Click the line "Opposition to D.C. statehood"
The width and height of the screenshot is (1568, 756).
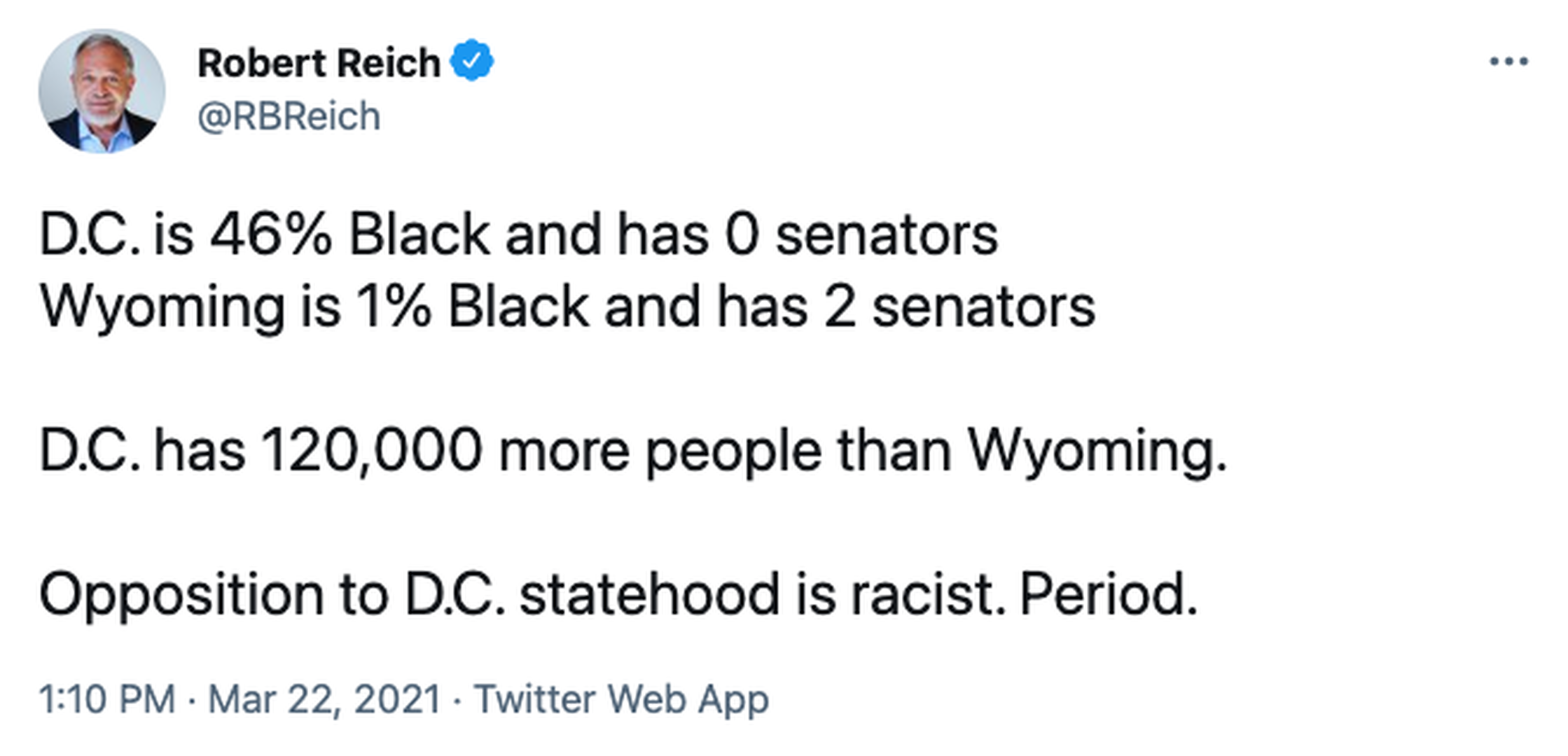coord(618,595)
